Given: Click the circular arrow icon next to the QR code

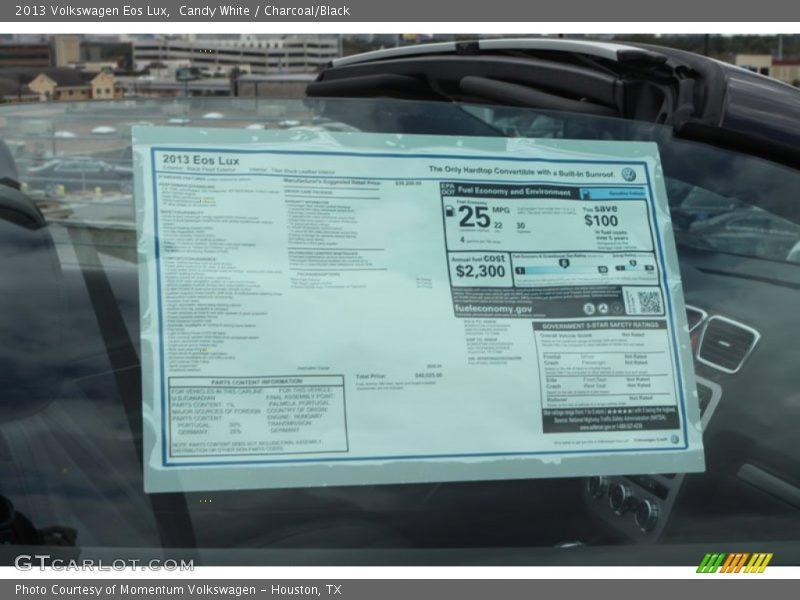Looking at the screenshot, I should tap(602, 308).
